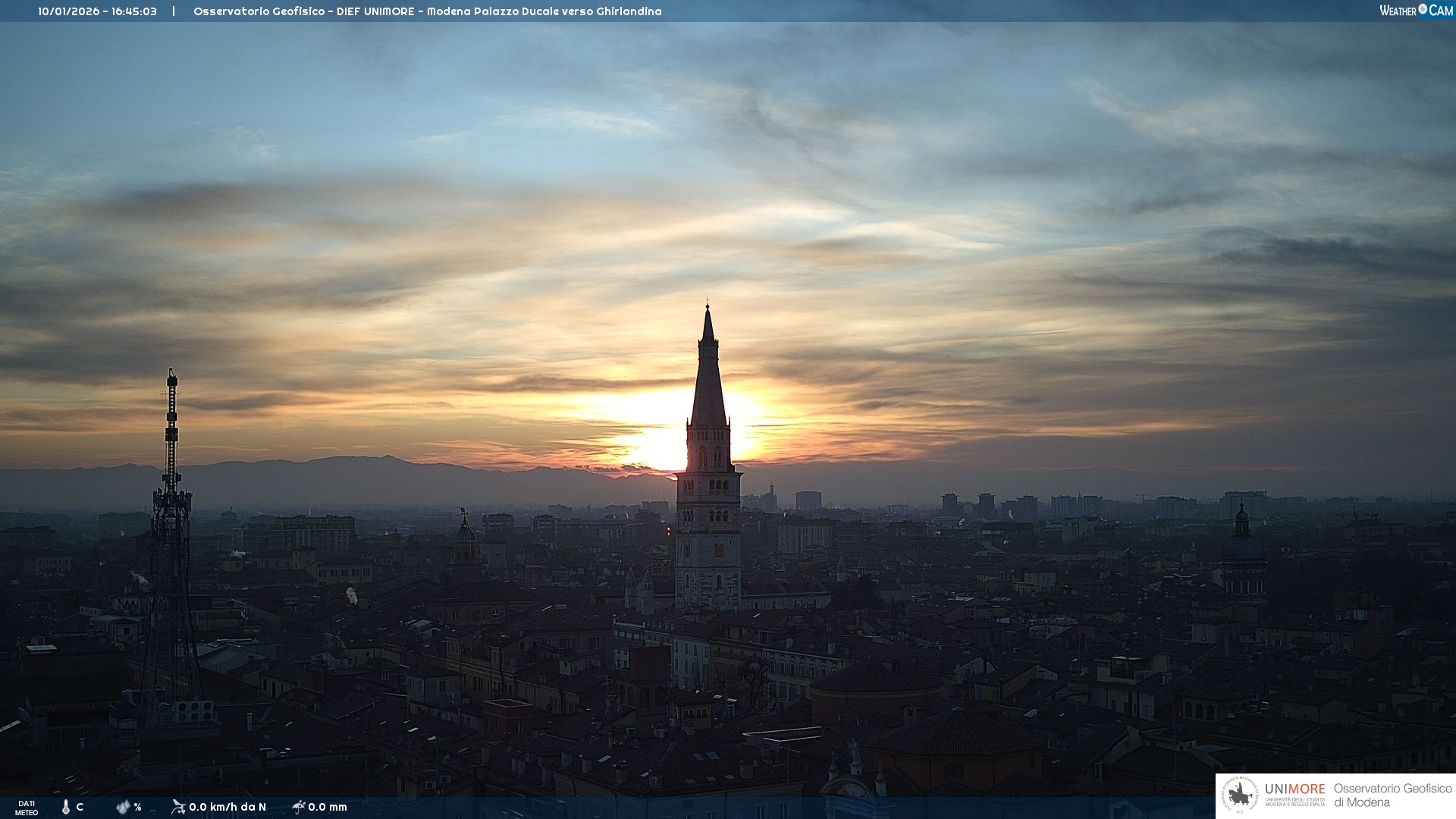Click the UNIMORE horseman seal emblem
Viewport: 1456px width, 819px height.
(1241, 795)
